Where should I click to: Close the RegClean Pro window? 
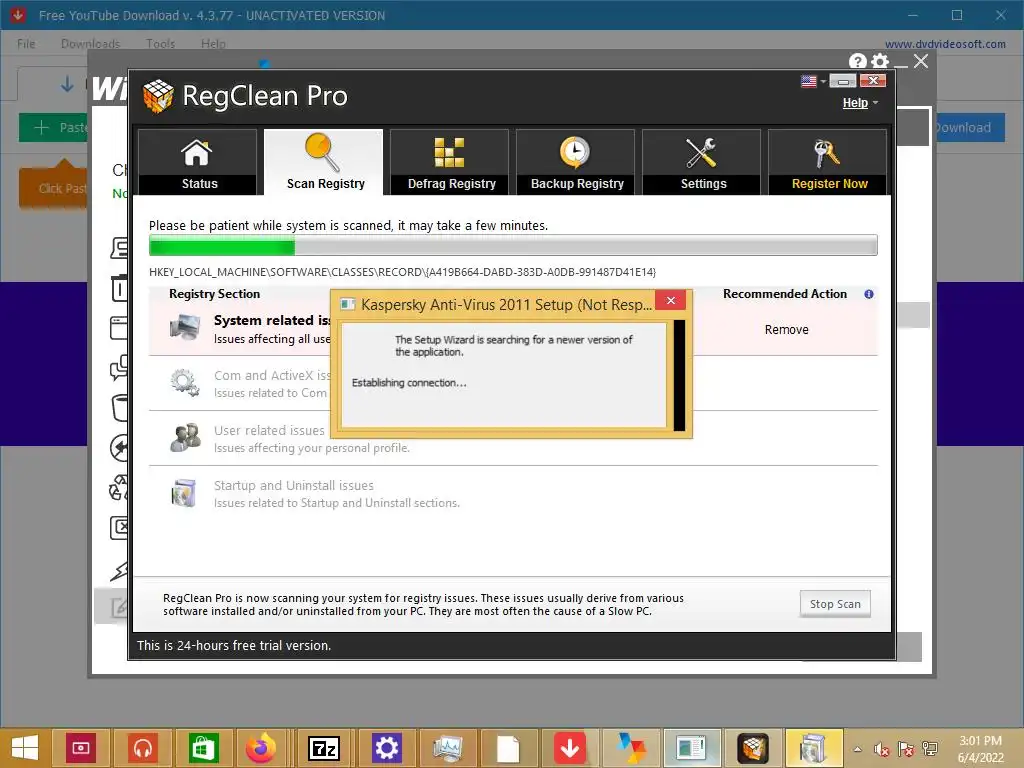tap(873, 80)
